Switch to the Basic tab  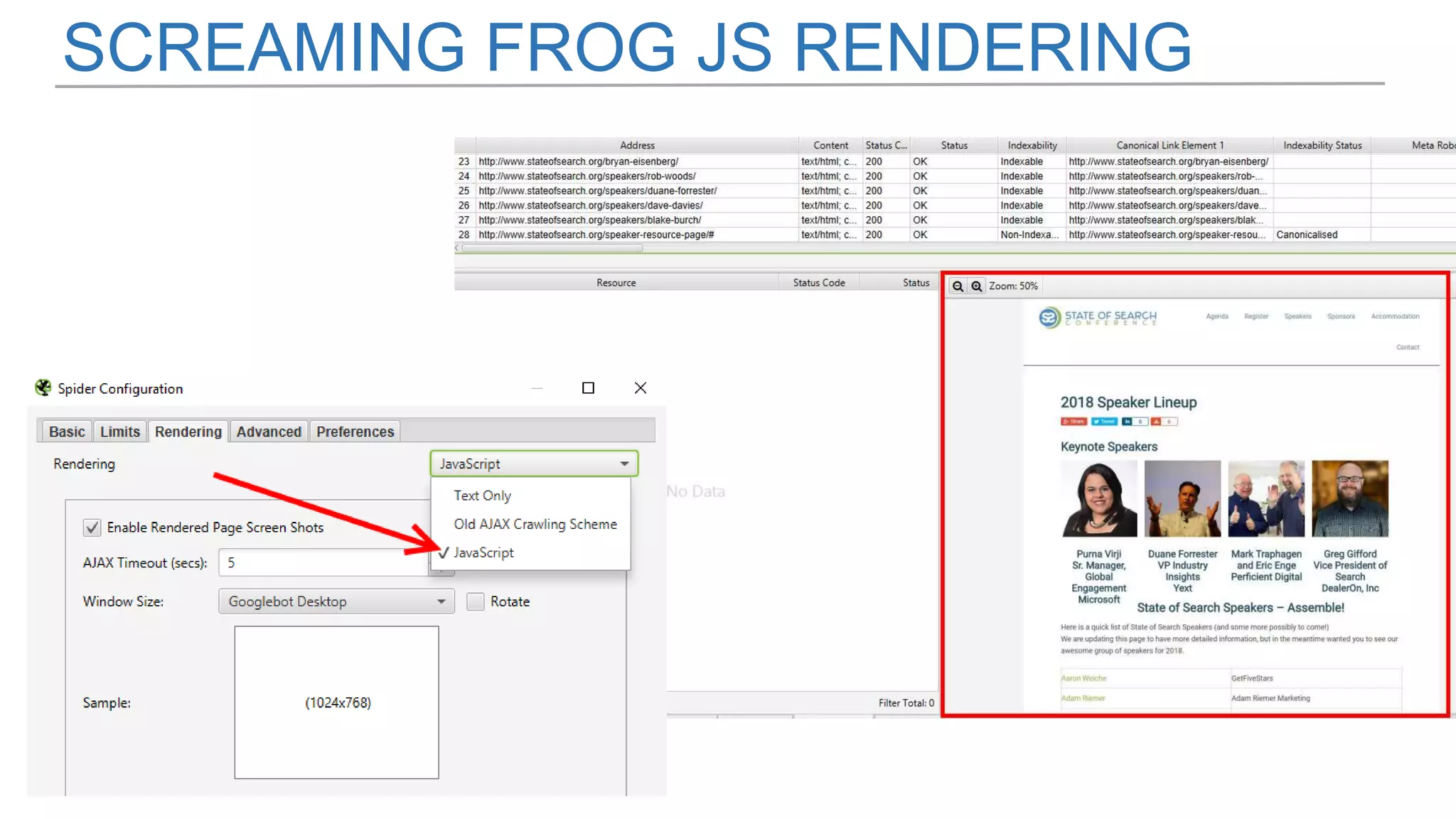point(67,432)
